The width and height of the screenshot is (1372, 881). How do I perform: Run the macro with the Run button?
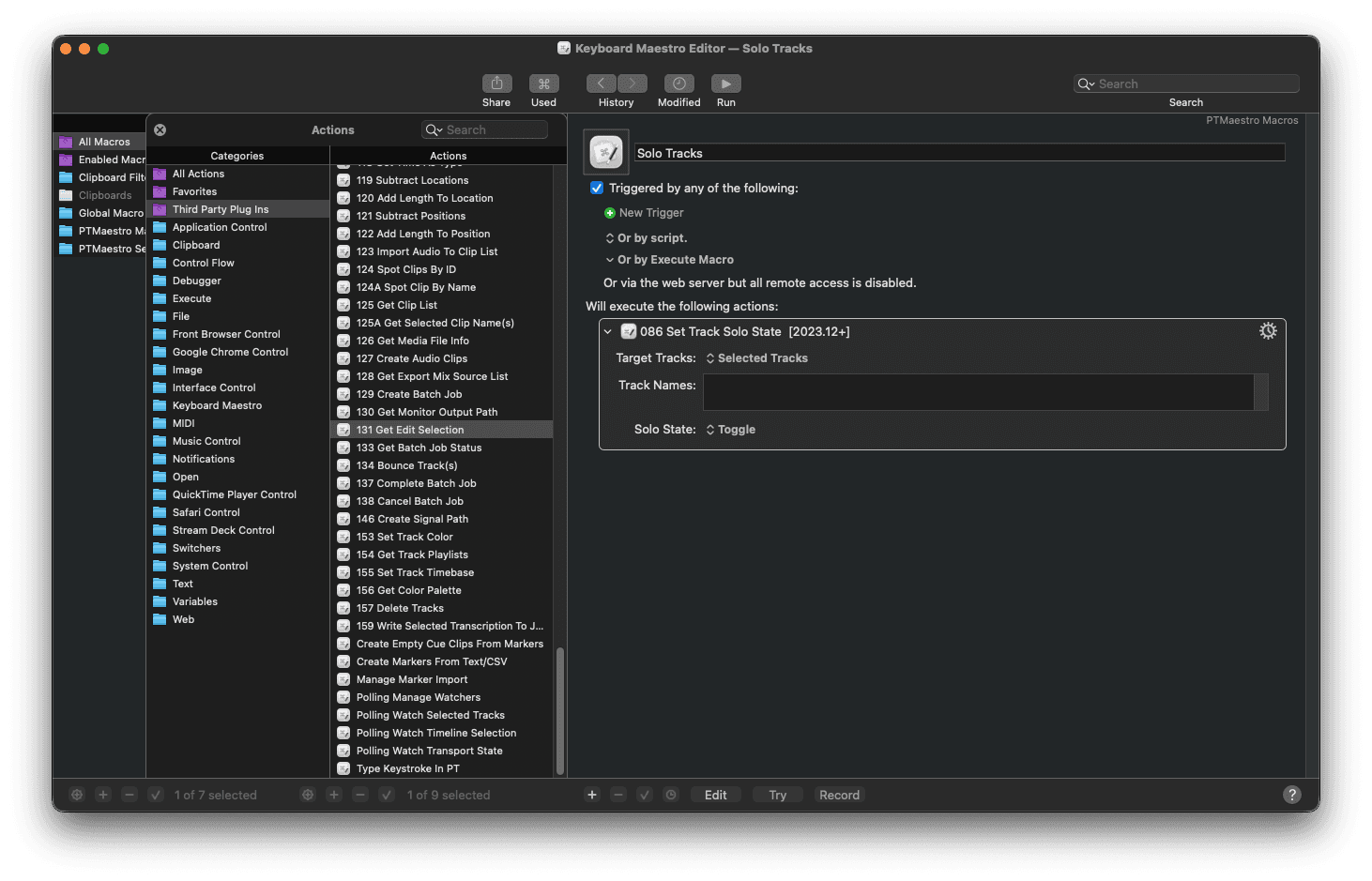click(725, 84)
